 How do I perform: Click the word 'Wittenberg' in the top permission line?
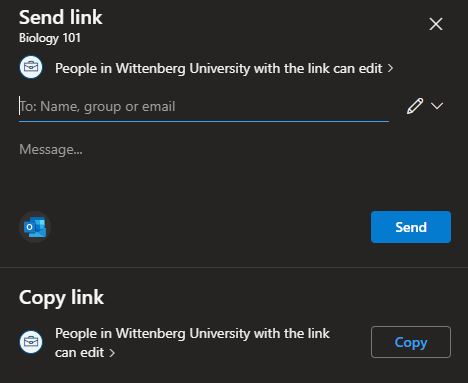point(150,69)
